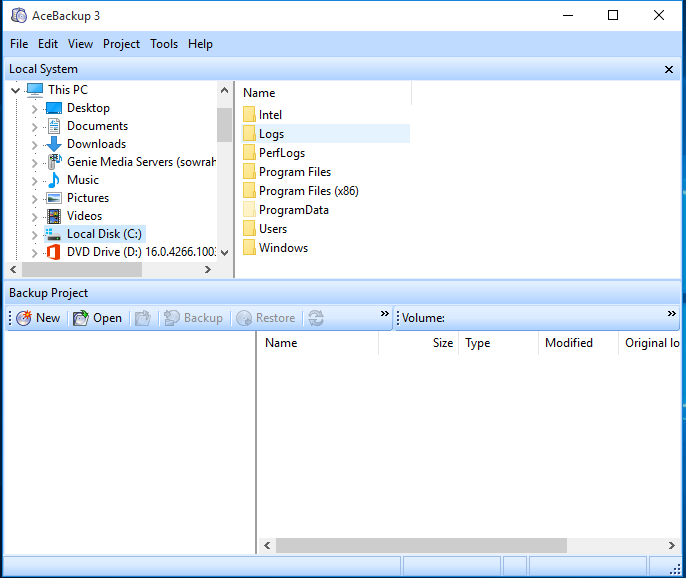Click the tree vertical scrollbar thumb
This screenshot has height=578, width=686.
pyautogui.click(x=224, y=125)
